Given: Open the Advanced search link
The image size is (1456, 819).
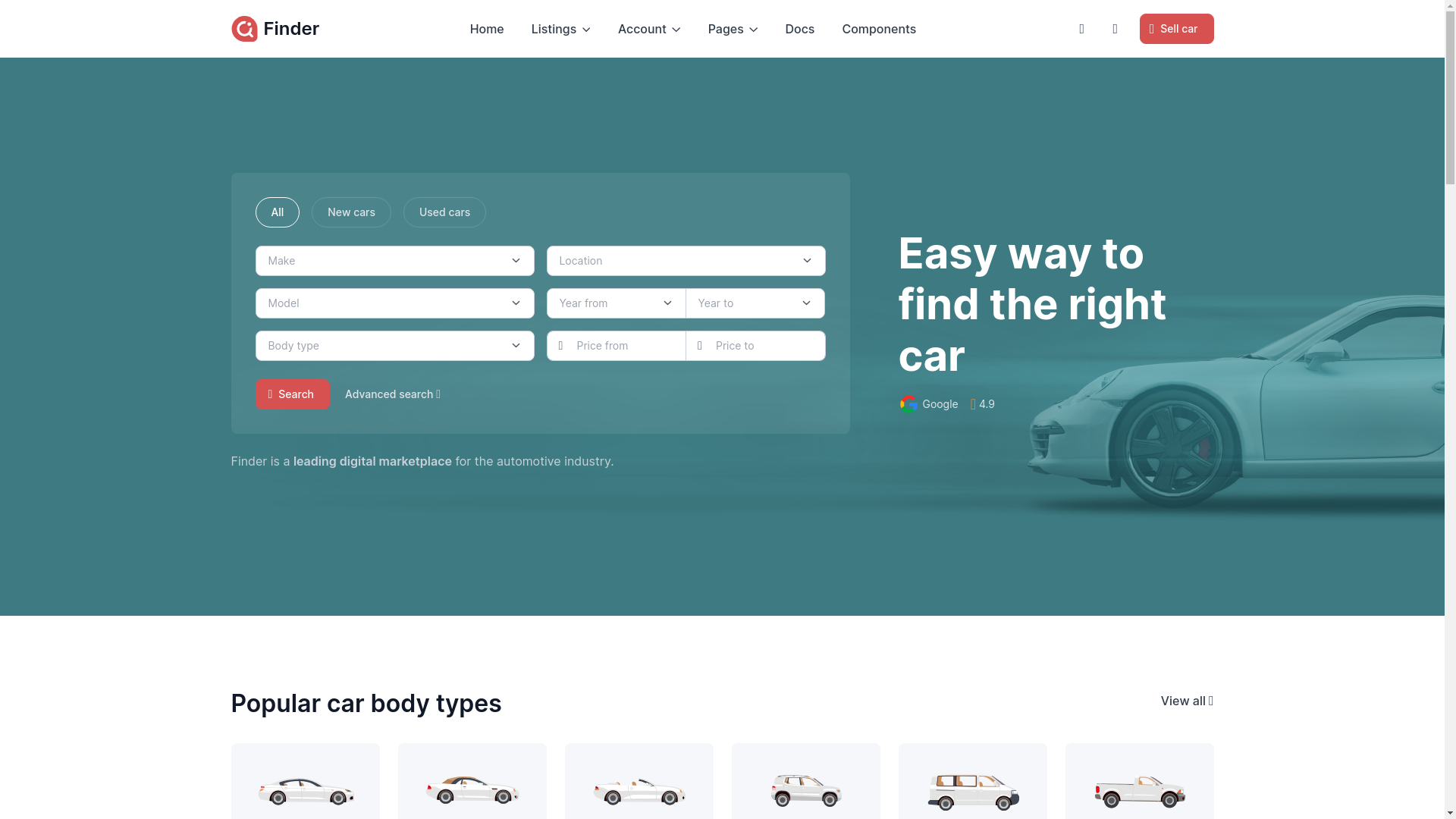Looking at the screenshot, I should (393, 394).
